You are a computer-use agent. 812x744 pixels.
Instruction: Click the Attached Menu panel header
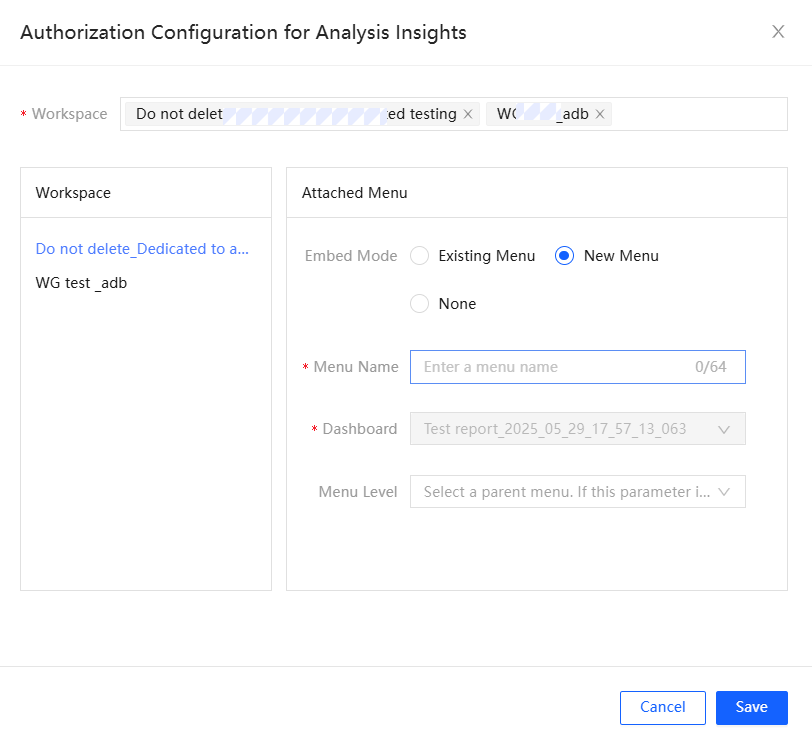tap(355, 193)
